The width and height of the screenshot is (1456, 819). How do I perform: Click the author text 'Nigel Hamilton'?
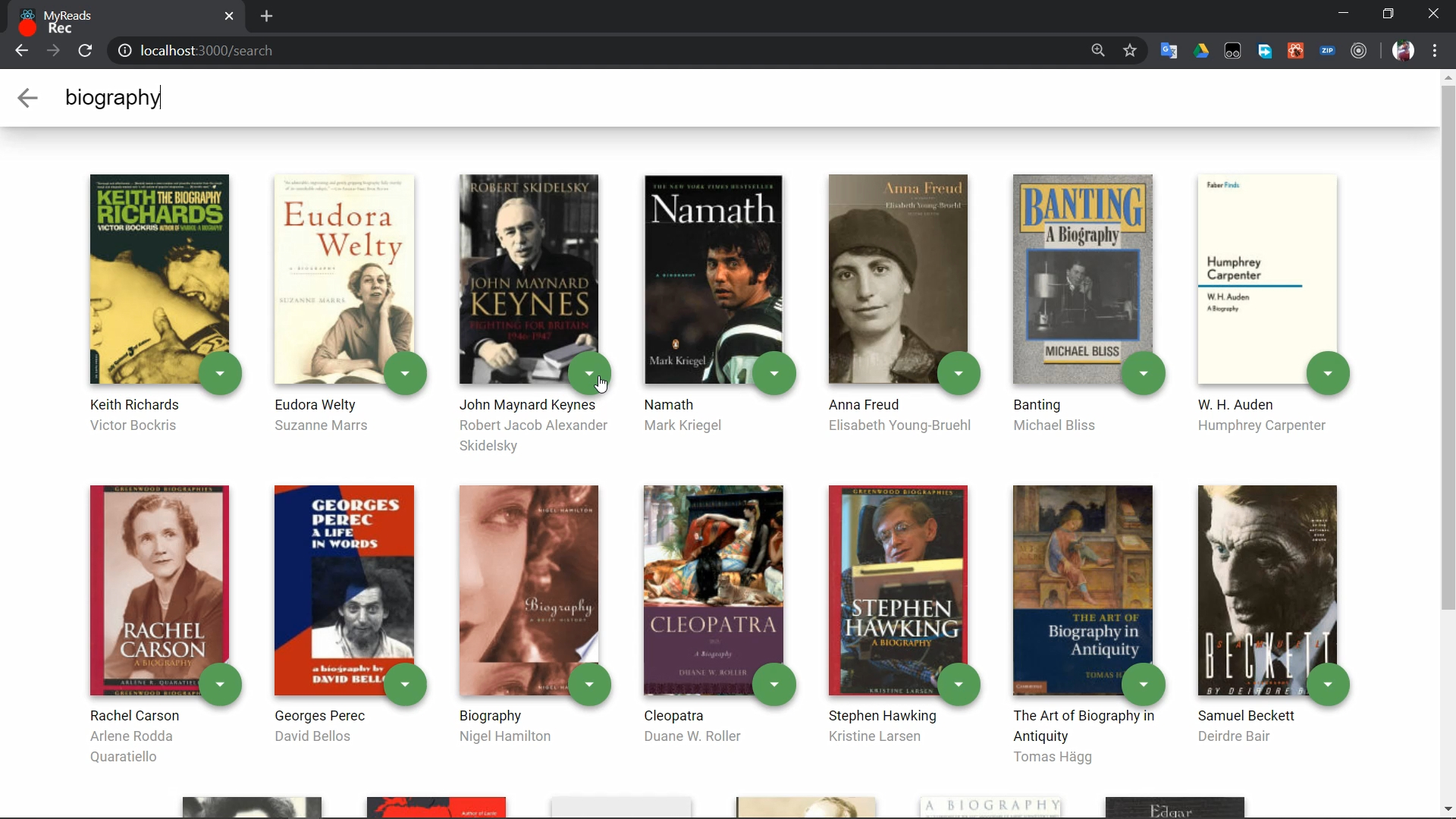pyautogui.click(x=505, y=736)
